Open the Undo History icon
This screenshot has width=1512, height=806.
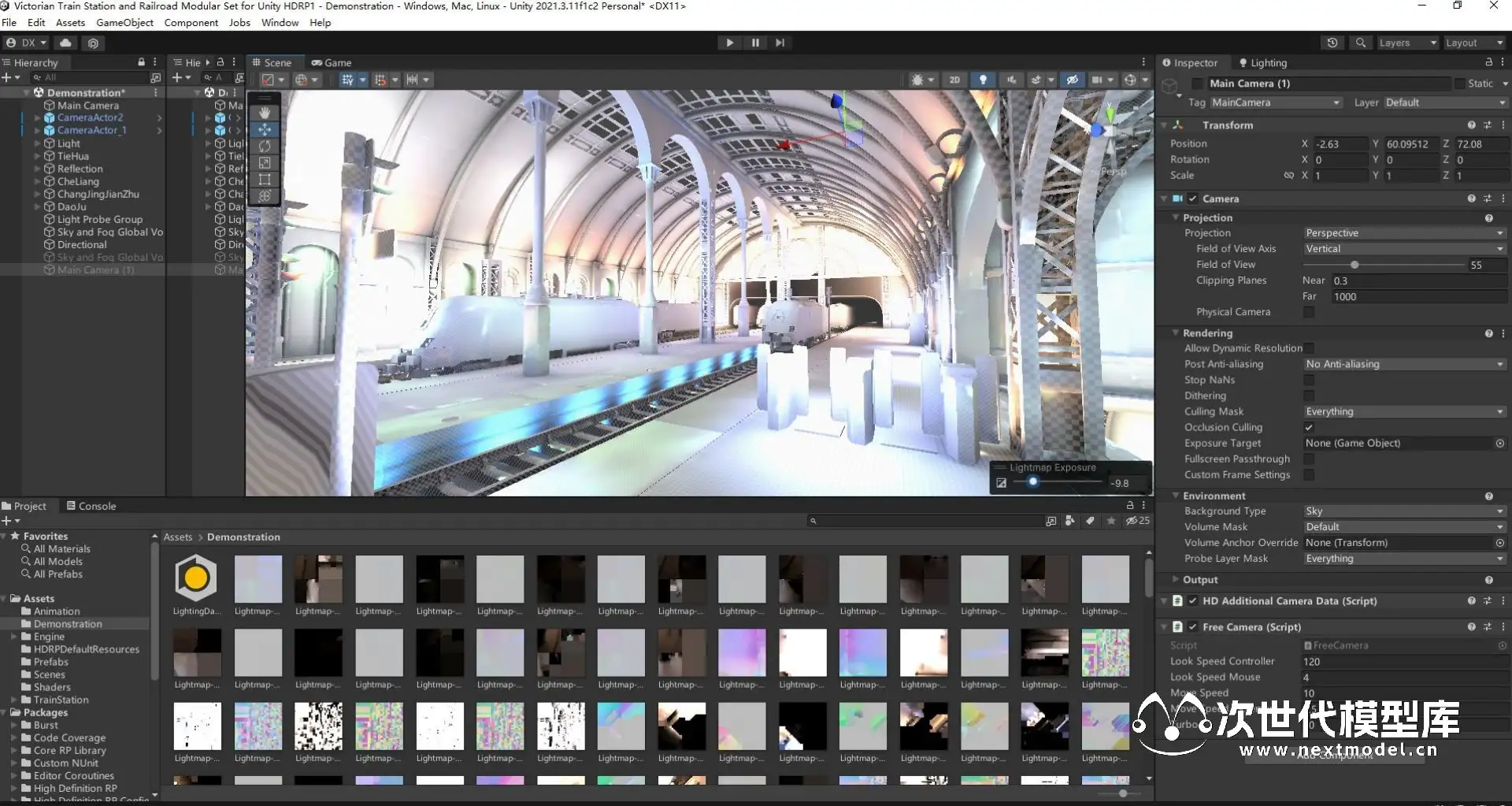(1332, 43)
